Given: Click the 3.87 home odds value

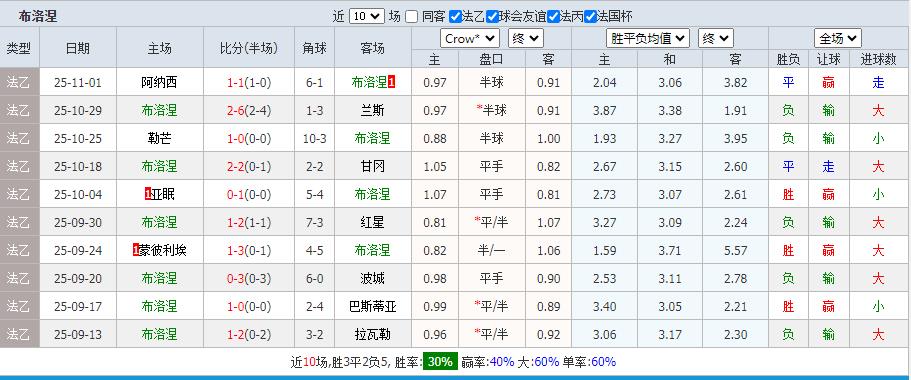Looking at the screenshot, I should click(605, 110).
